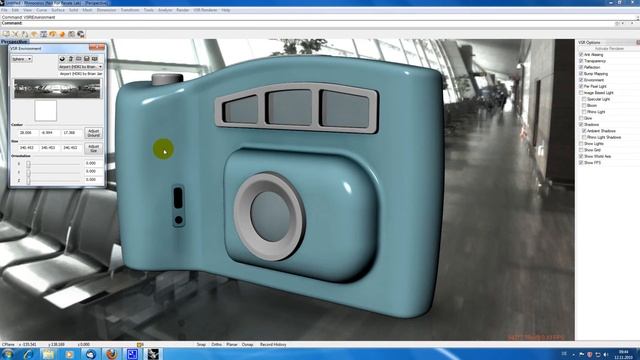Viewport: 640px width, 360px height.
Task: Click the trash delete icon in VSR Environment
Action: click(x=71, y=59)
